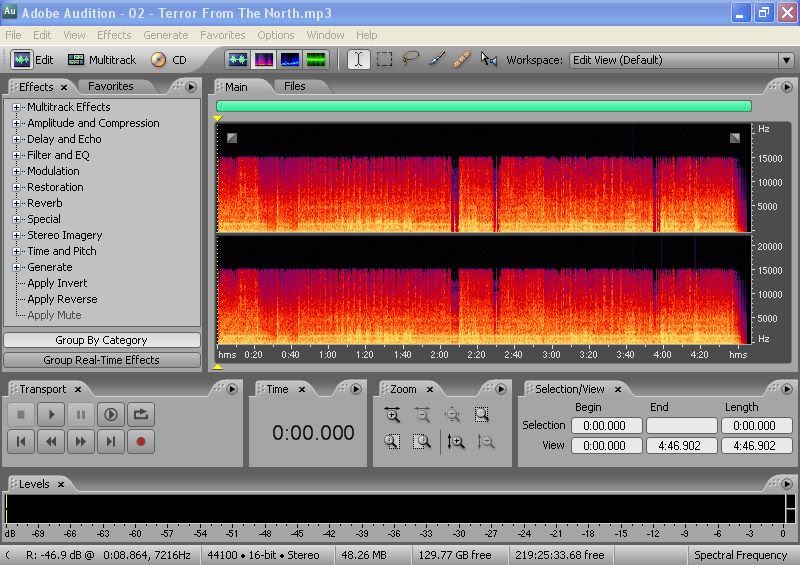Switch to Multitrack view
Viewport: 800px width, 565px height.
coord(102,60)
